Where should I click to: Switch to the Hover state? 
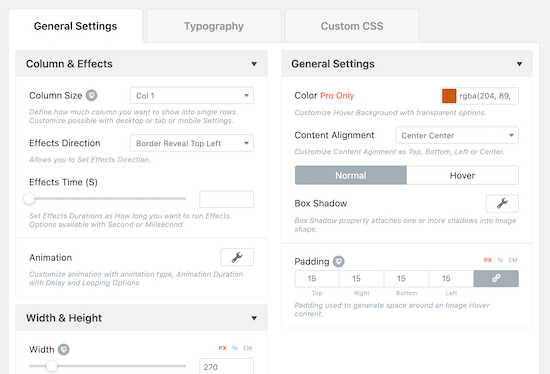point(462,175)
